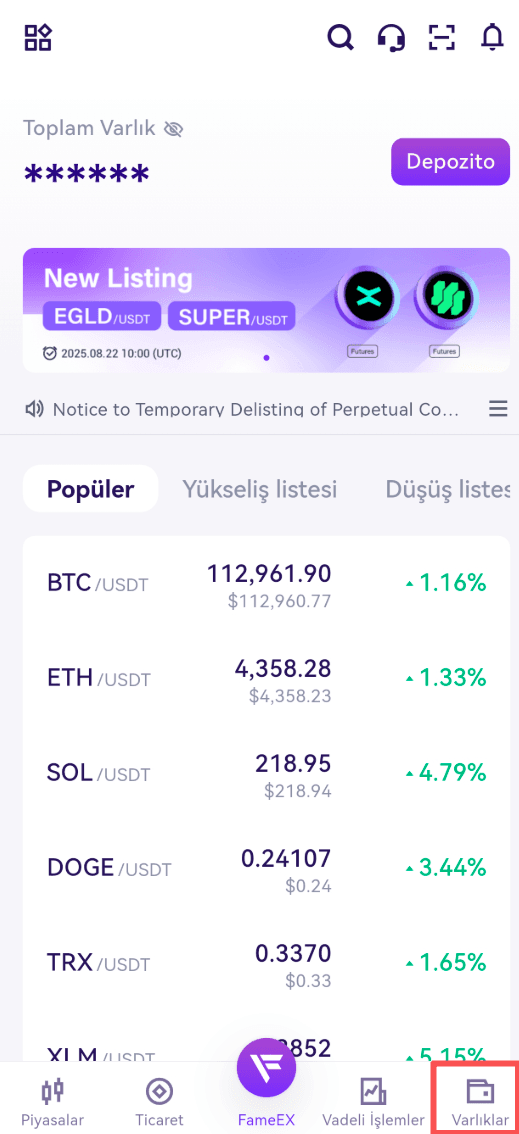
Task: Open Ticaret trade icon in bottom bar
Action: [159, 1091]
